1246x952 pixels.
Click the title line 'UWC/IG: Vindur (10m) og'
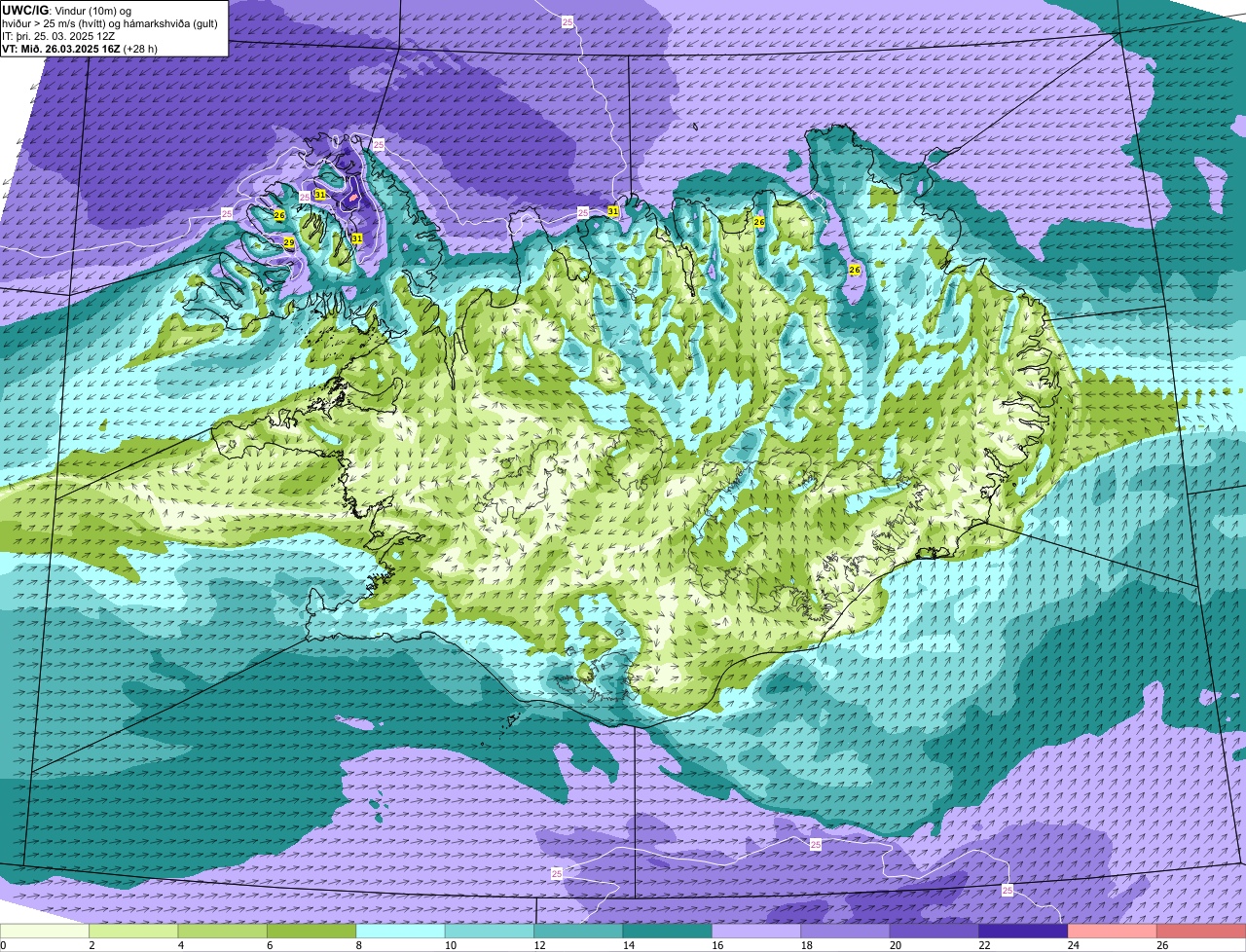(x=67, y=10)
